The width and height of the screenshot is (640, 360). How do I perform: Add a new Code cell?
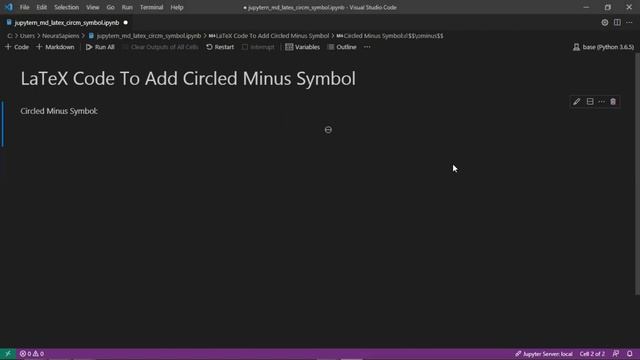[17, 47]
